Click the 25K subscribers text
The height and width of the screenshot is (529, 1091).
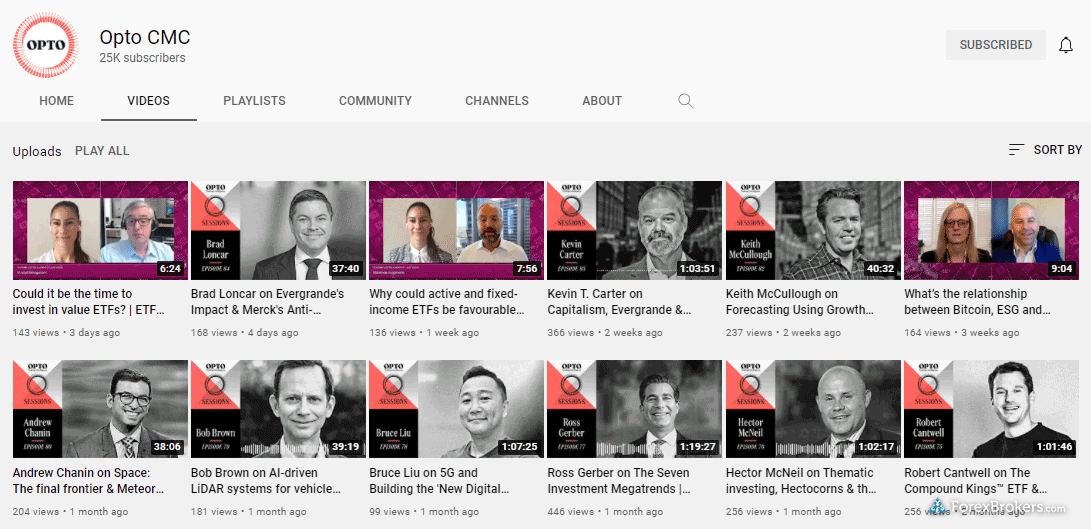pyautogui.click(x=142, y=58)
